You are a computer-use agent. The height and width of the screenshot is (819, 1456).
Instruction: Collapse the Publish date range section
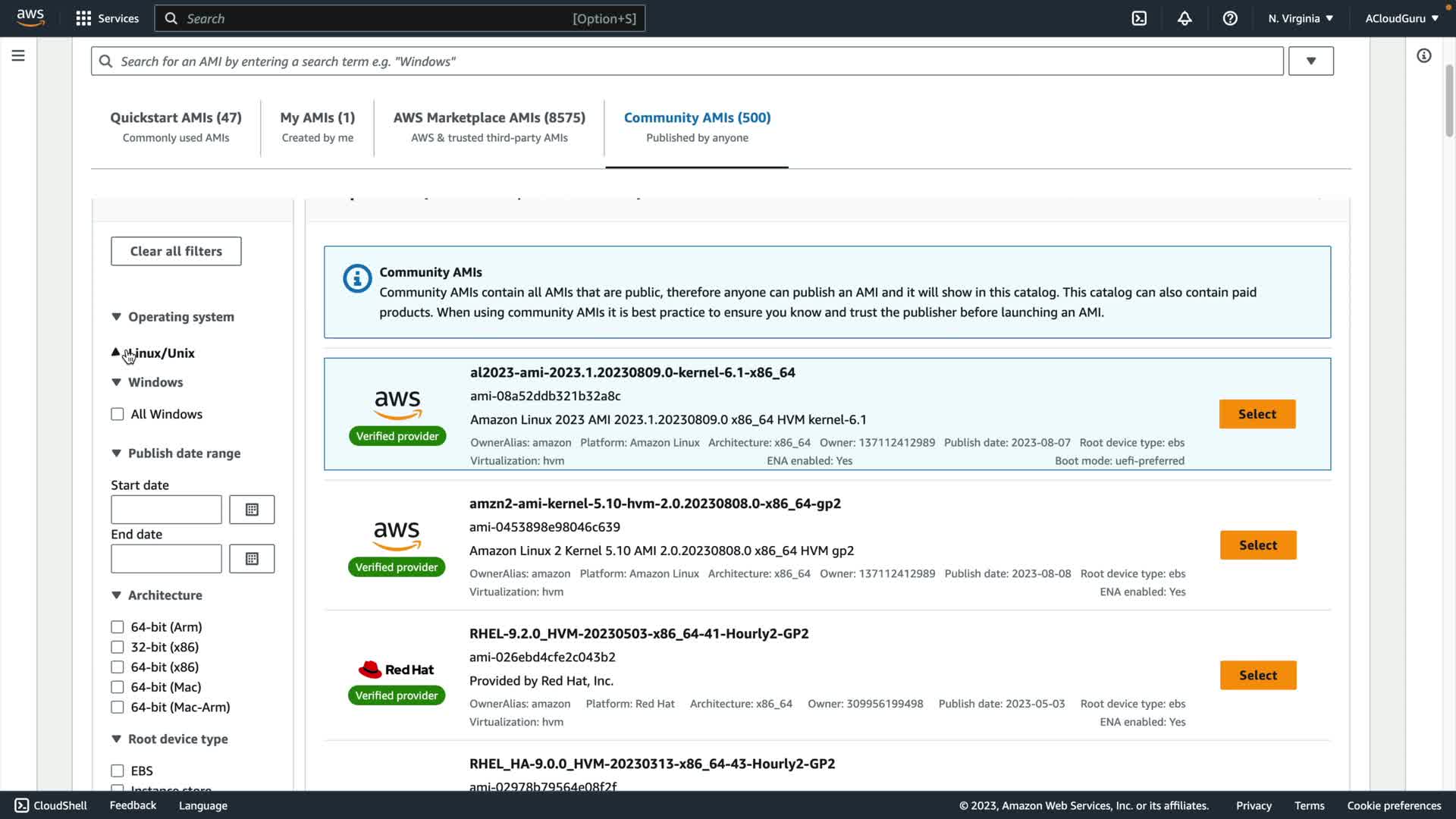(x=116, y=453)
